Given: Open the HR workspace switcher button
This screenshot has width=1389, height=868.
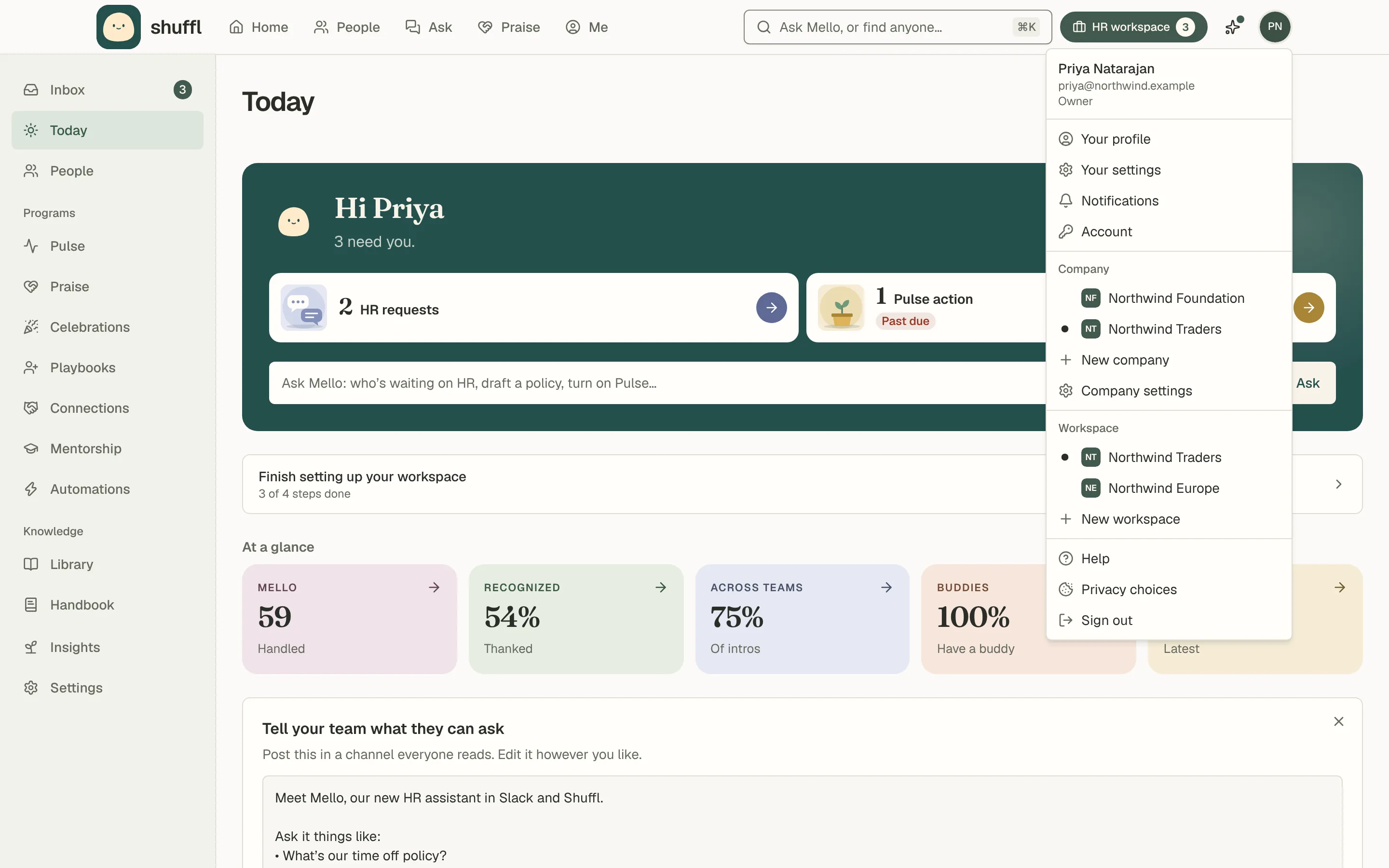Looking at the screenshot, I should coord(1133,27).
